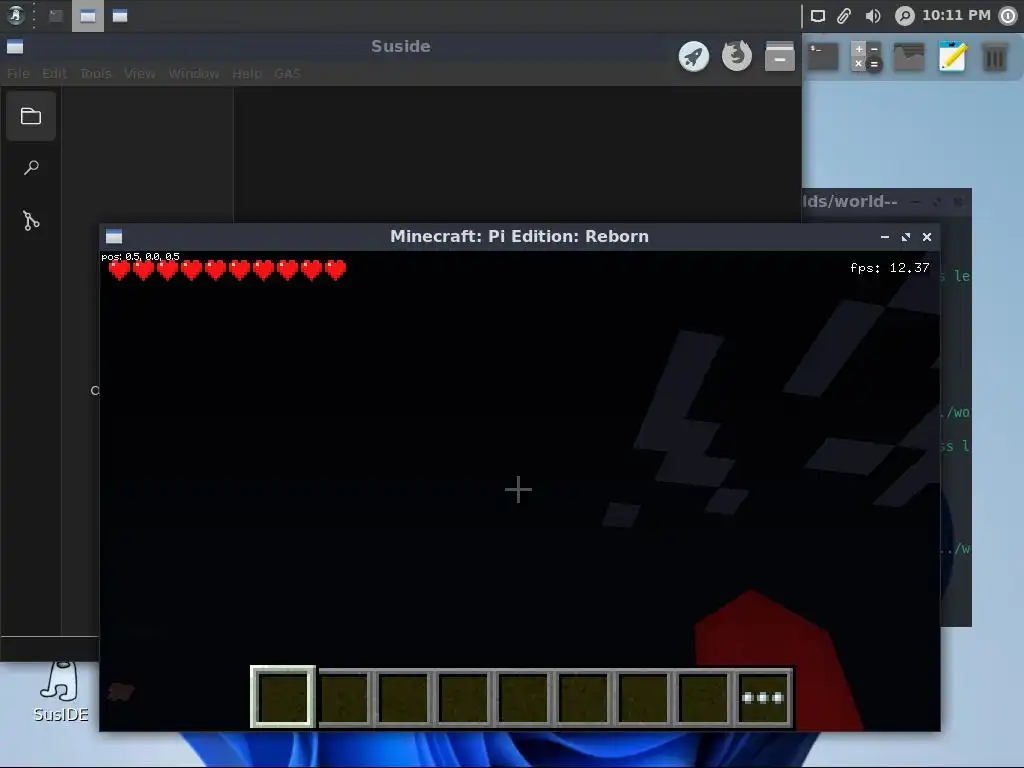The height and width of the screenshot is (768, 1024).
Task: Switch to the terminal window in the taskbar
Action: (x=56, y=16)
